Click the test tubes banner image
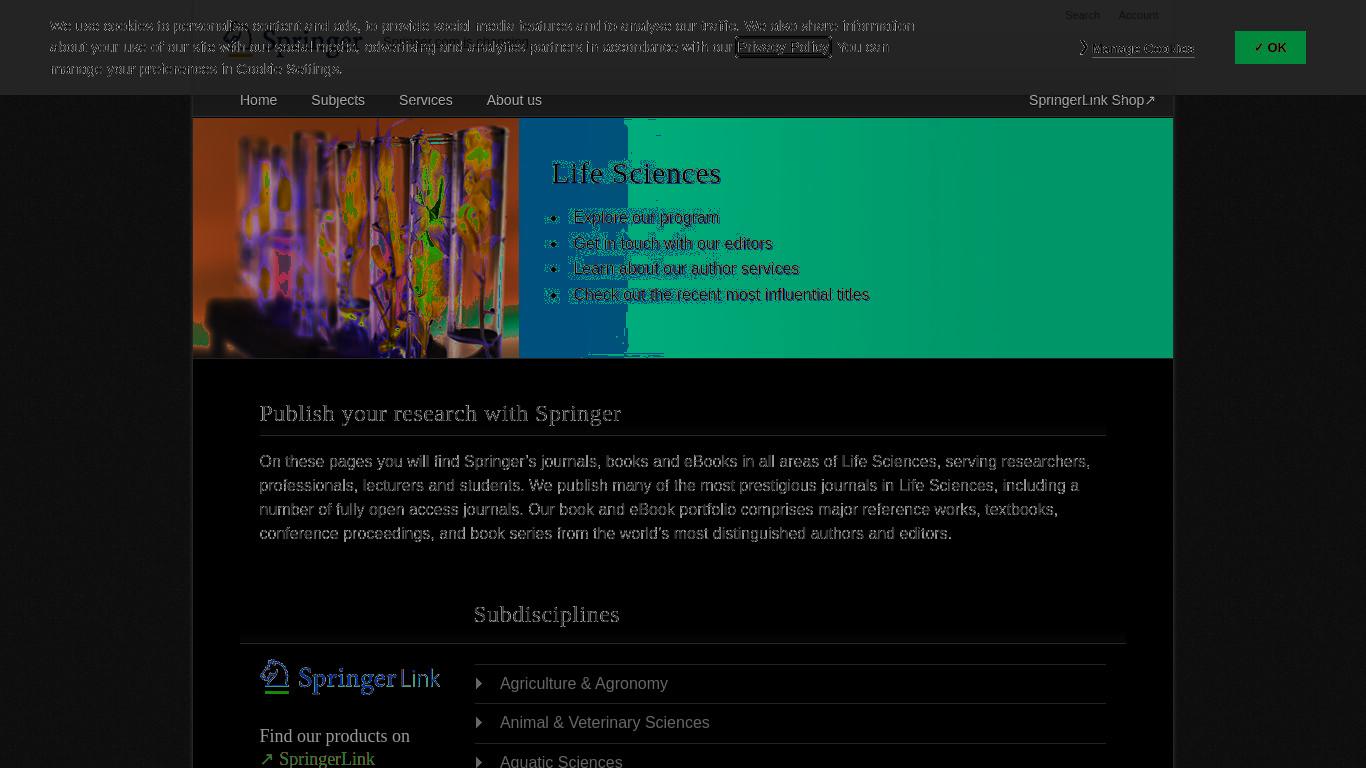The image size is (1366, 768). [356, 238]
